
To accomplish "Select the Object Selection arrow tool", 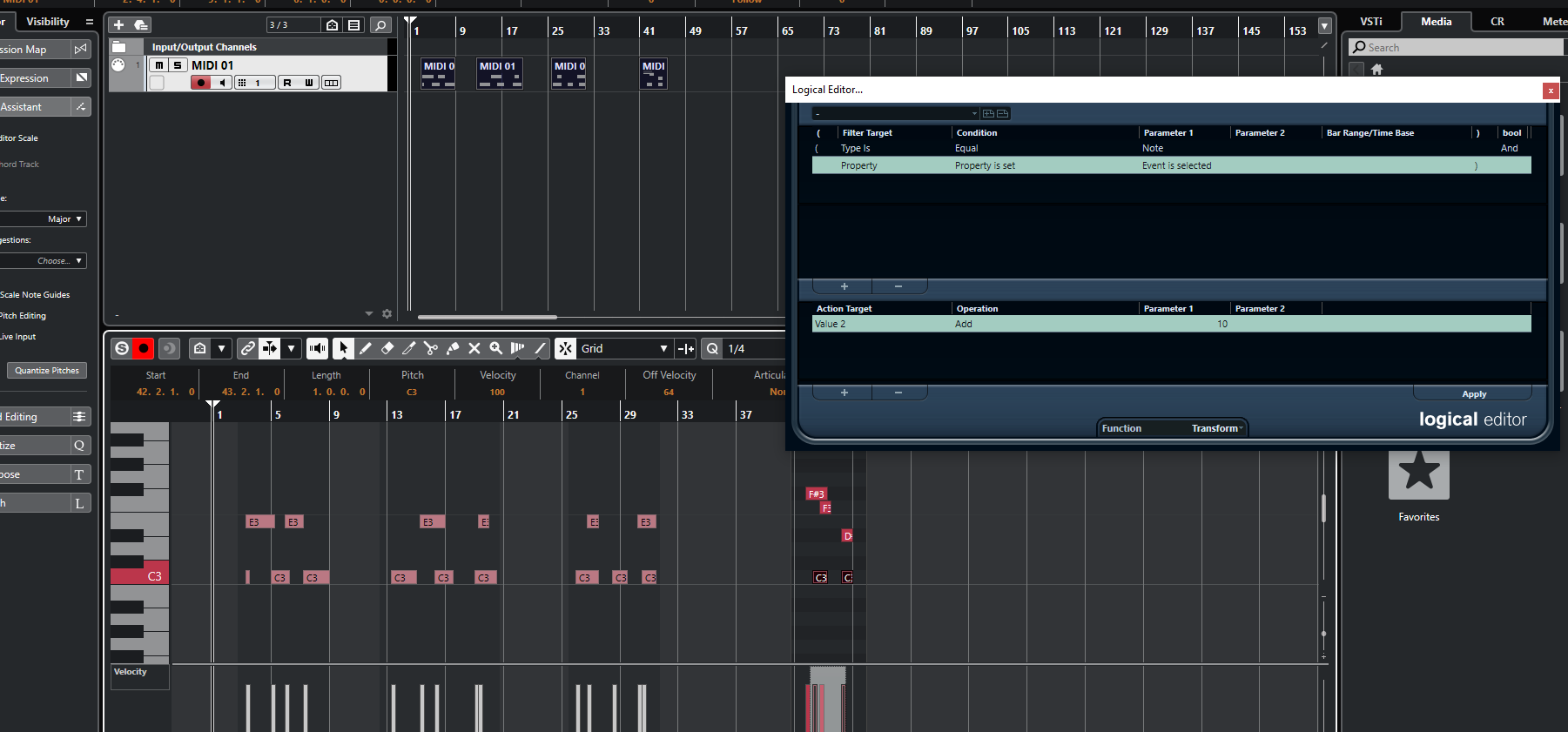I will 344,348.
